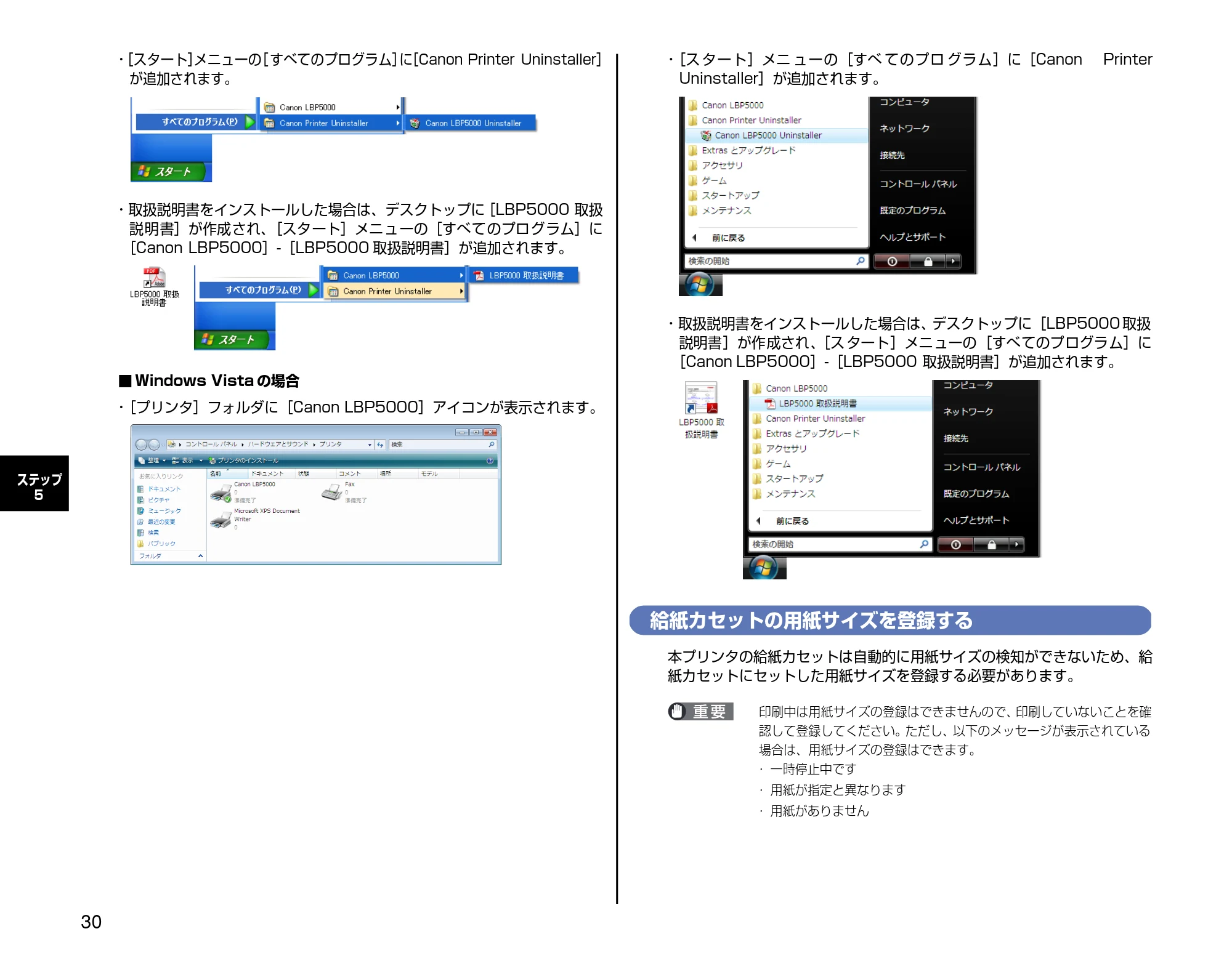Expand Canon Printer Uninstaller folder below 取扱説明書 entry

tap(808, 419)
